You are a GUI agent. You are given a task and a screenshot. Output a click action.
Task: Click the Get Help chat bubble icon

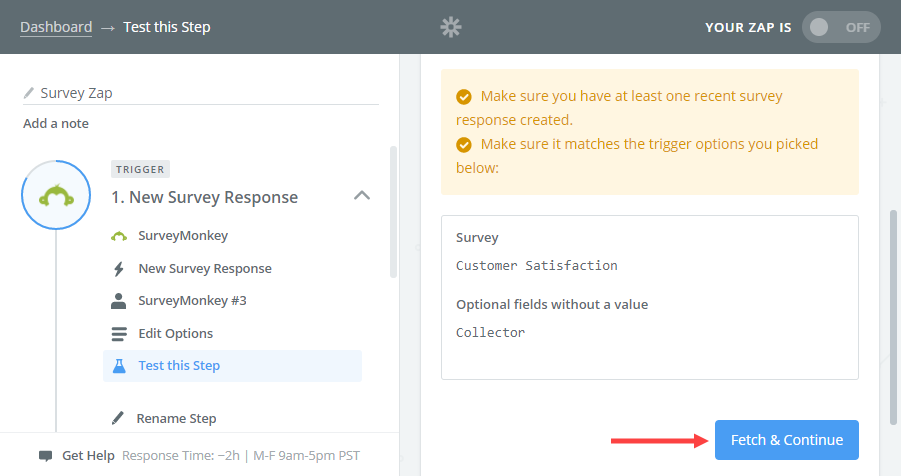[45, 456]
